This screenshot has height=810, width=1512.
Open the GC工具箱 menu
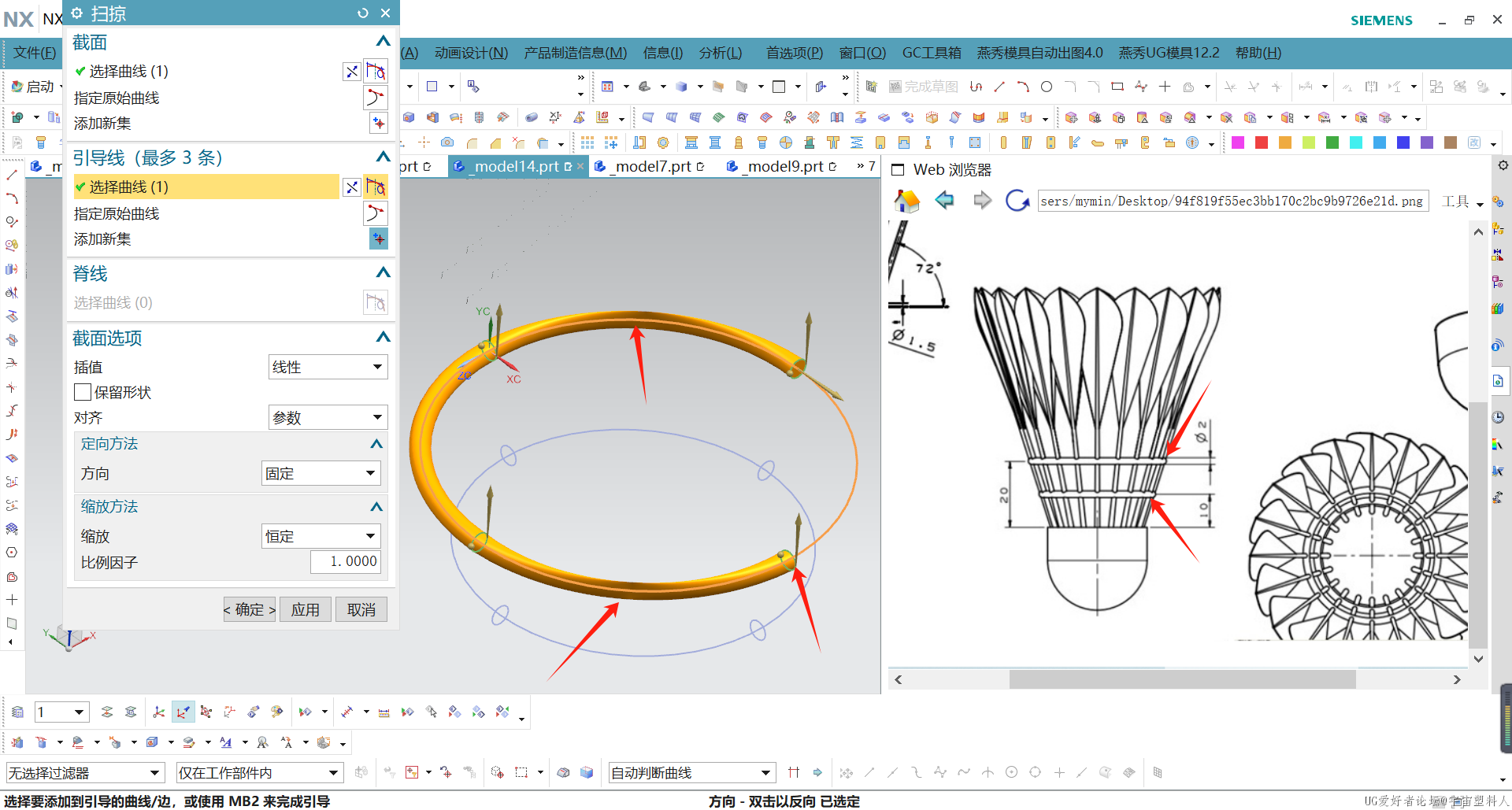(932, 53)
